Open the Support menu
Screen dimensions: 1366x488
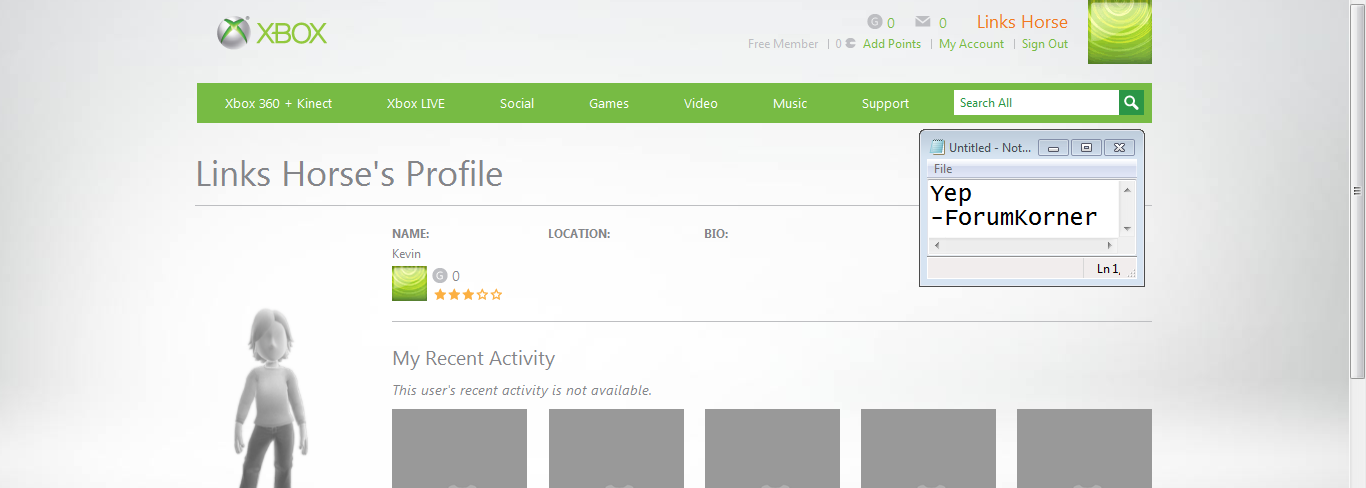tap(885, 103)
